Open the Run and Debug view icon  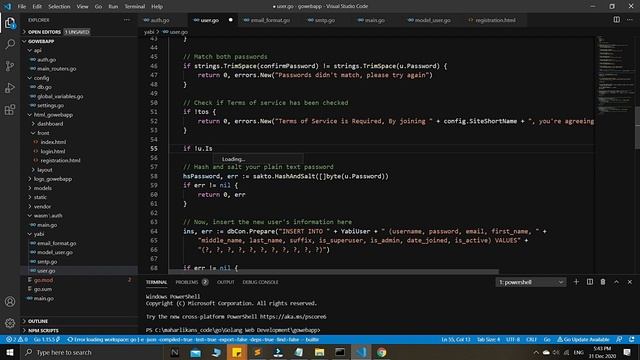tap(10, 88)
